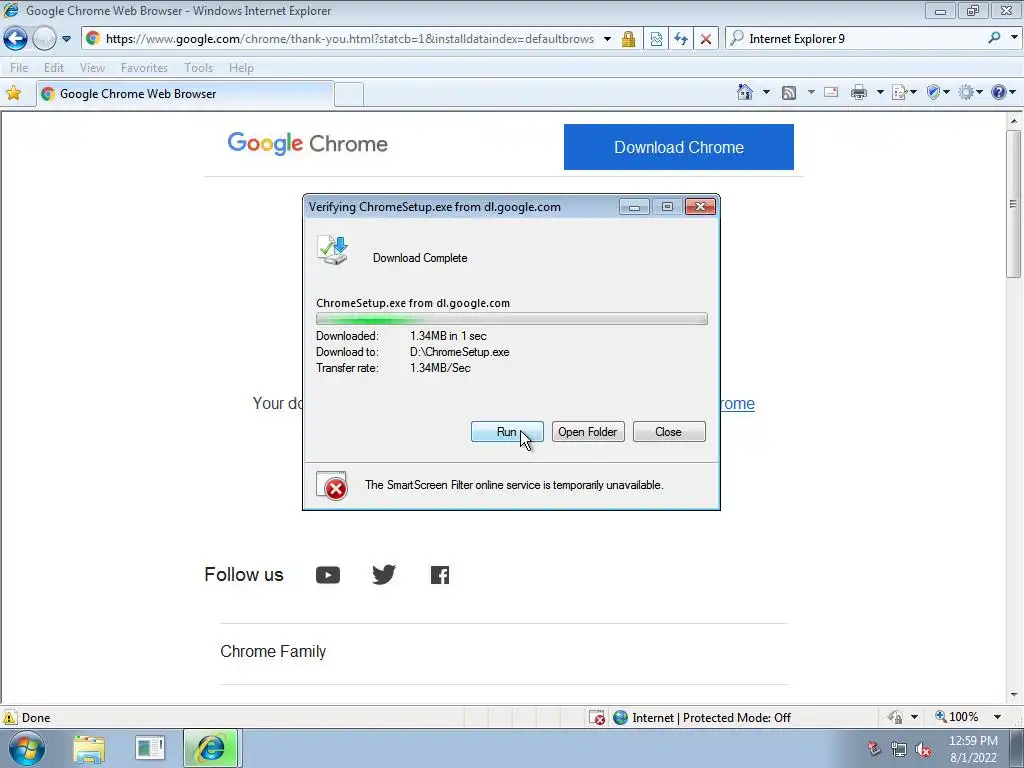Open the File menu
This screenshot has height=768, width=1024.
coord(19,68)
